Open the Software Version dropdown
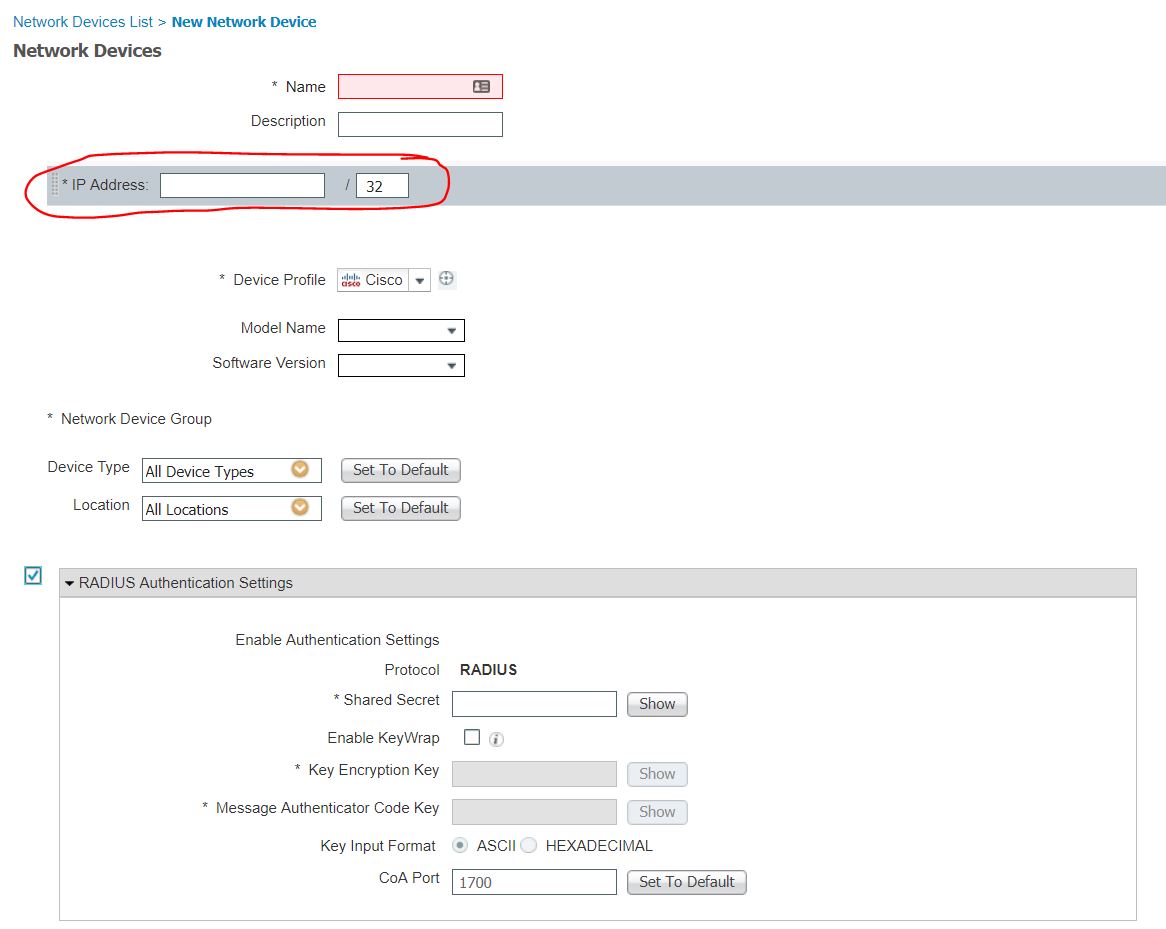The image size is (1166, 929). pos(454,365)
